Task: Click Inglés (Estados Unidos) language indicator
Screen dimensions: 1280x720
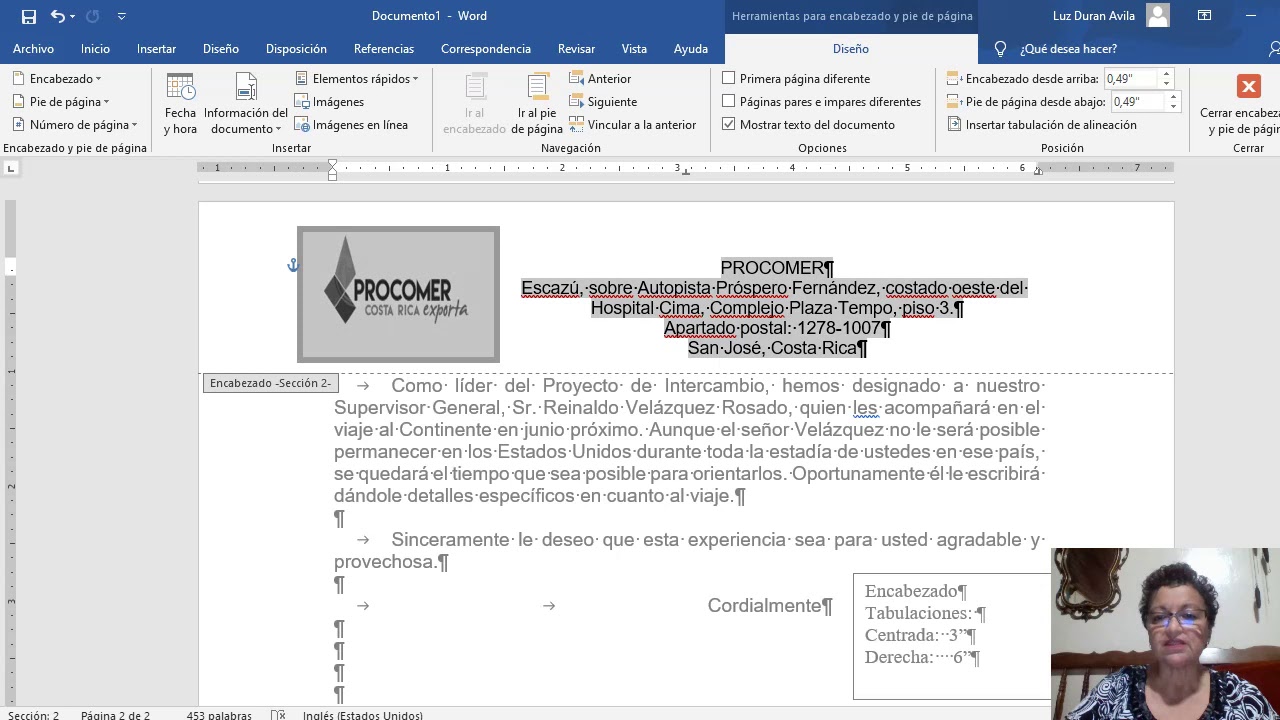Action: click(x=362, y=715)
